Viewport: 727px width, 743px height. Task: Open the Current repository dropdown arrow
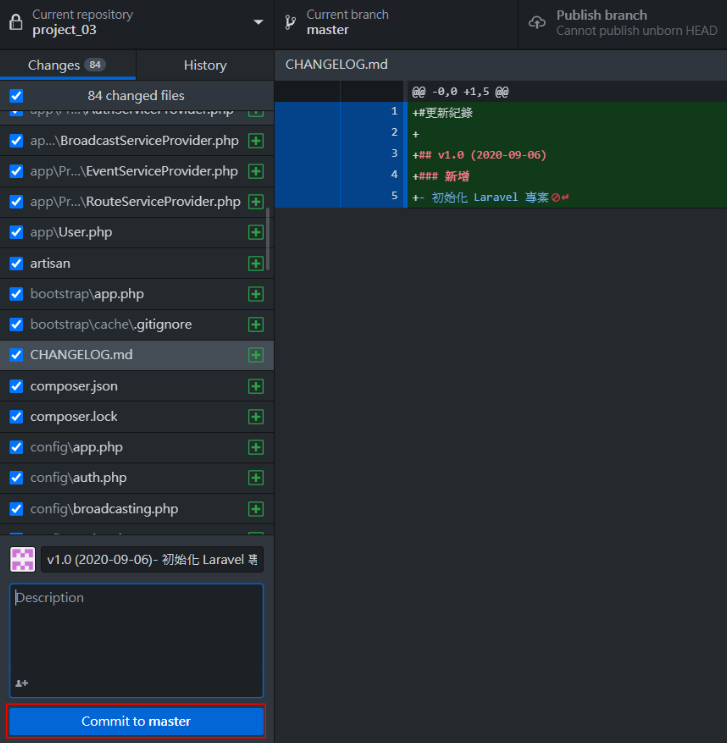pyautogui.click(x=258, y=22)
